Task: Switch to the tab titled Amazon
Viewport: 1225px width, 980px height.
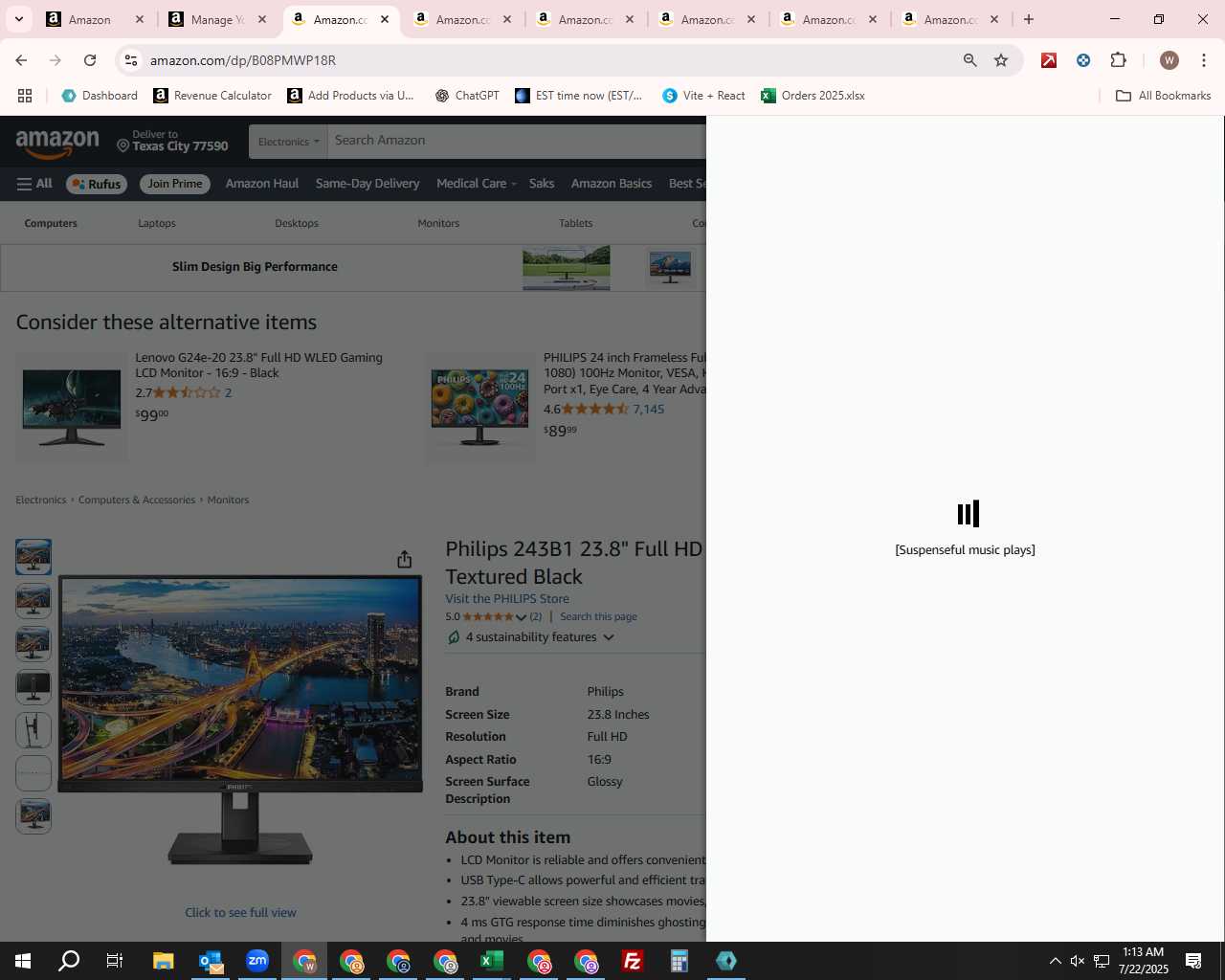Action: point(96,19)
